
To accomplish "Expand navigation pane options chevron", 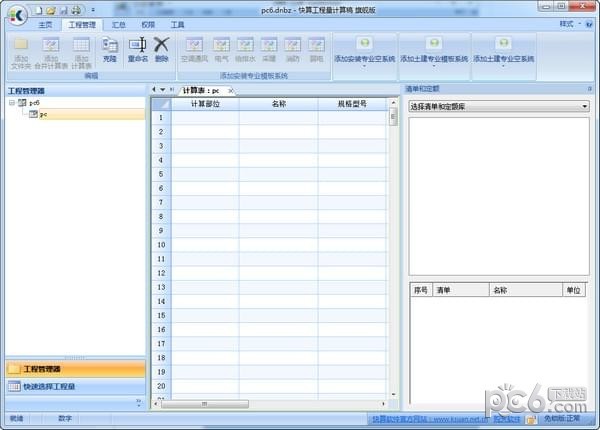I will coord(139,402).
